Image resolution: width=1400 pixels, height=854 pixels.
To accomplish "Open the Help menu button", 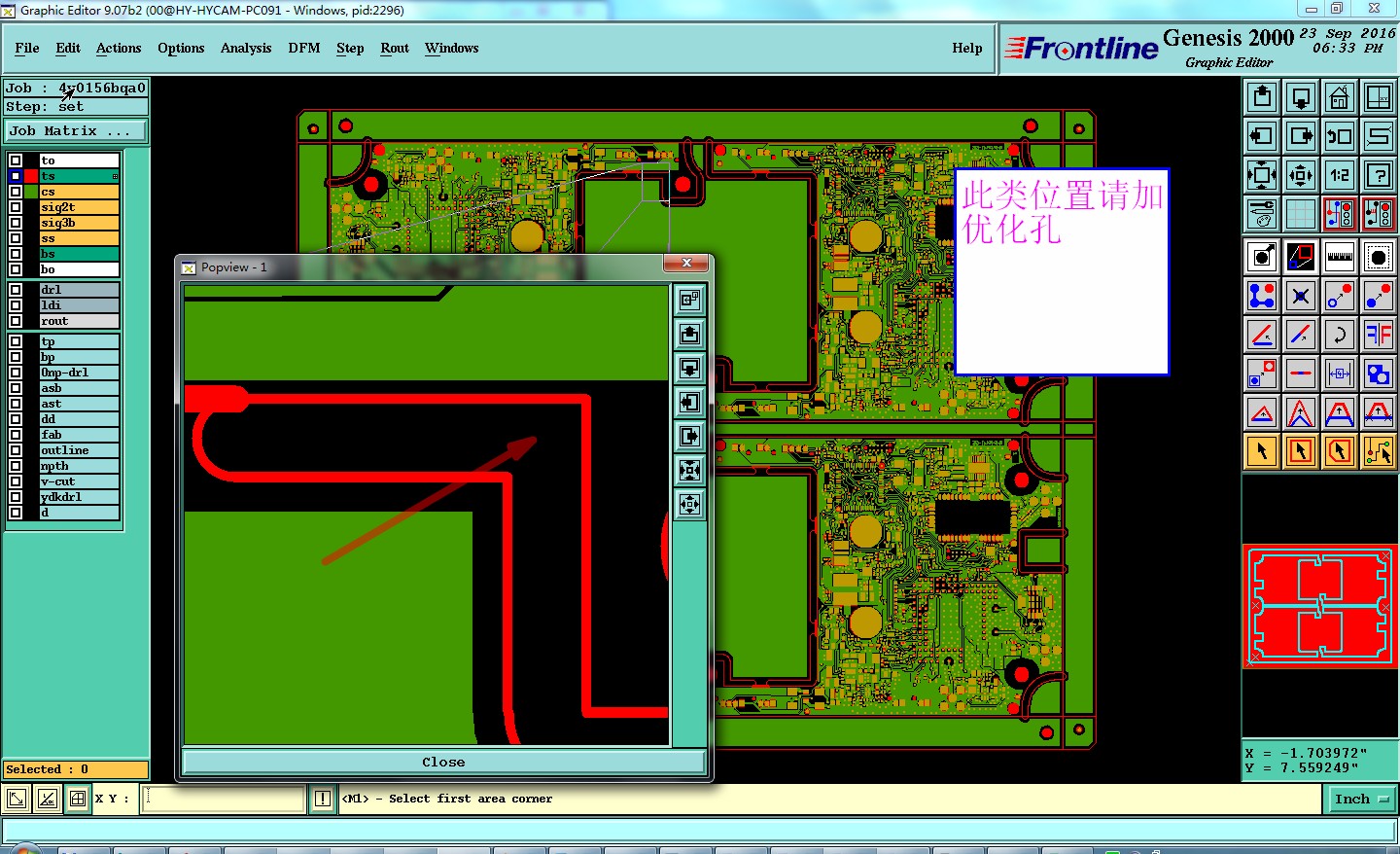I will coord(967,48).
